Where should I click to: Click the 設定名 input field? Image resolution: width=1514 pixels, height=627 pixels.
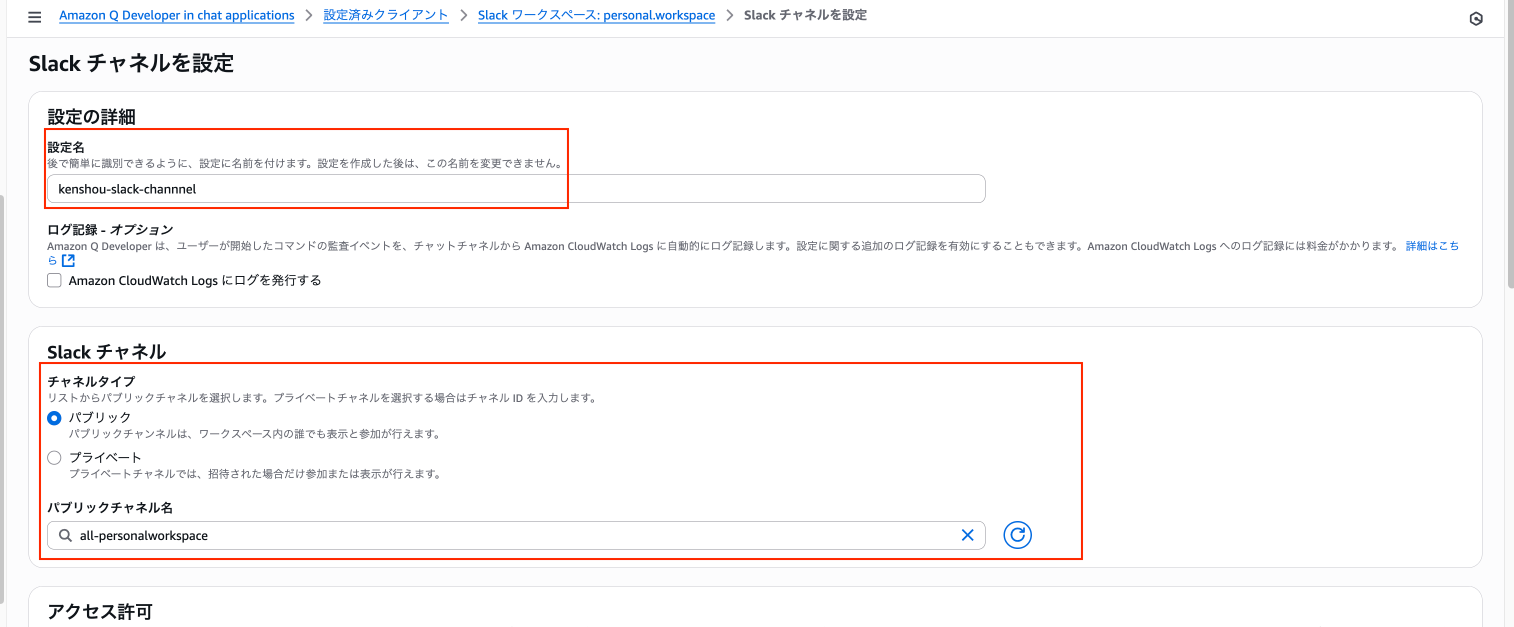516,189
